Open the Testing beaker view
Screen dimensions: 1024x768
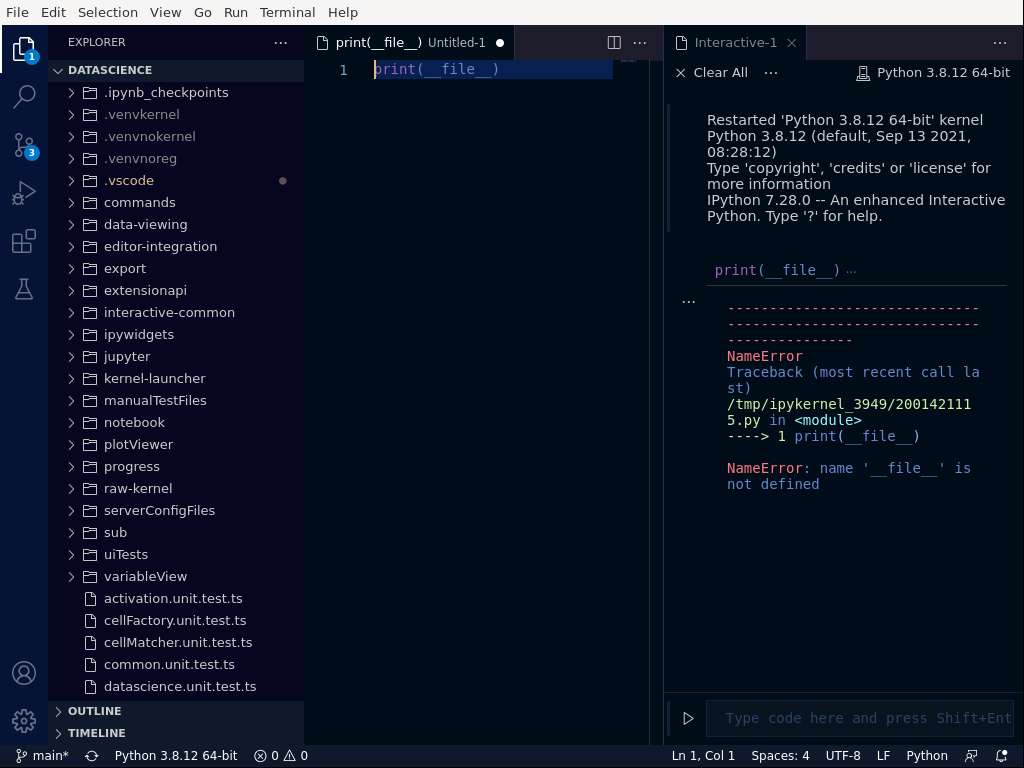(x=24, y=289)
